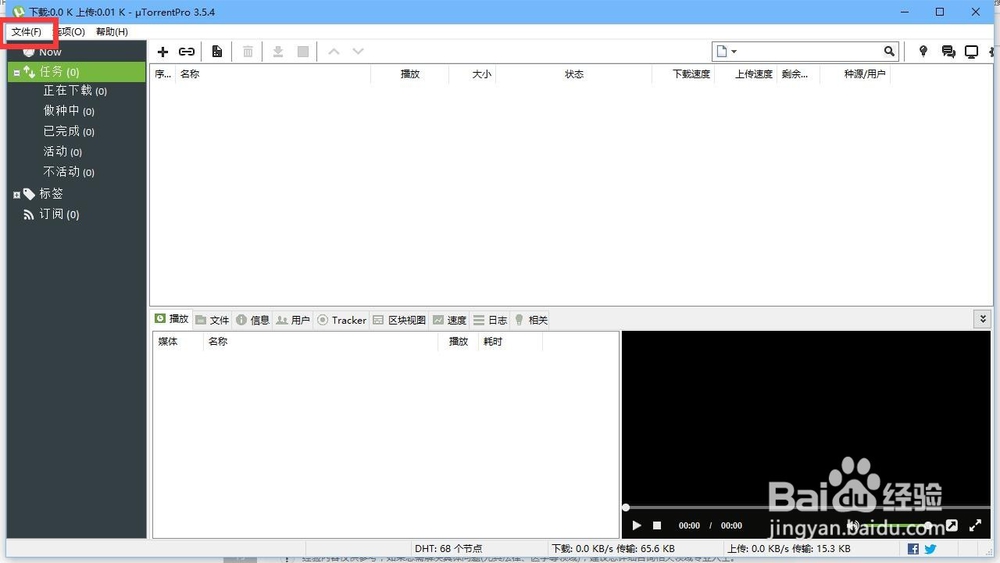Click the Add Torrent from URL link icon
The width and height of the screenshot is (1000, 563).
pyautogui.click(x=187, y=52)
